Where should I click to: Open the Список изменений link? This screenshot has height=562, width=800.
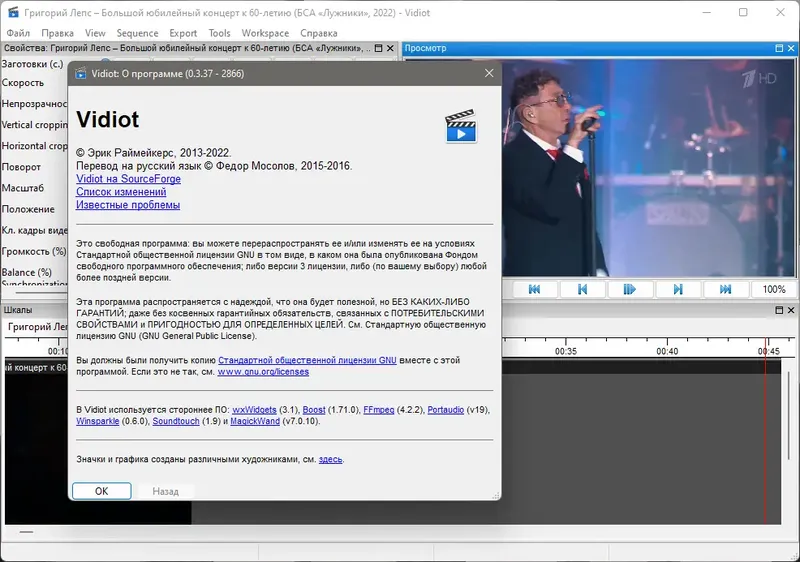pyautogui.click(x=121, y=192)
